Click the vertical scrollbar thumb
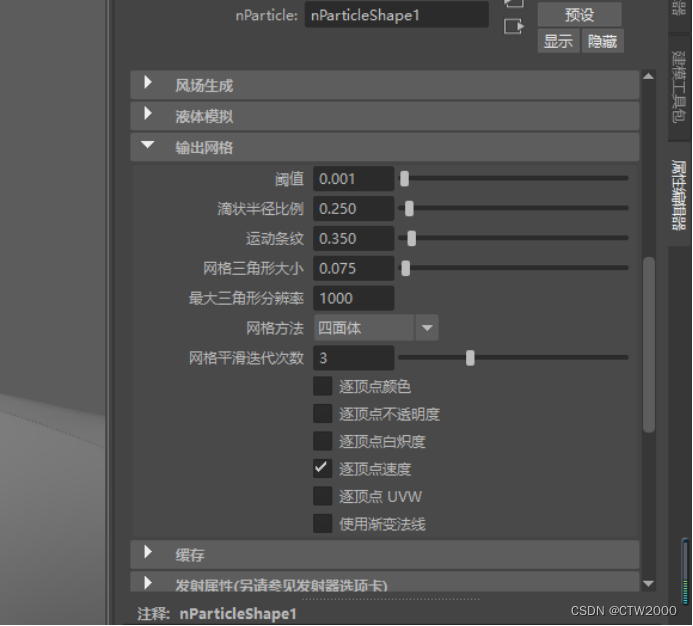This screenshot has width=693, height=626. pos(649,344)
